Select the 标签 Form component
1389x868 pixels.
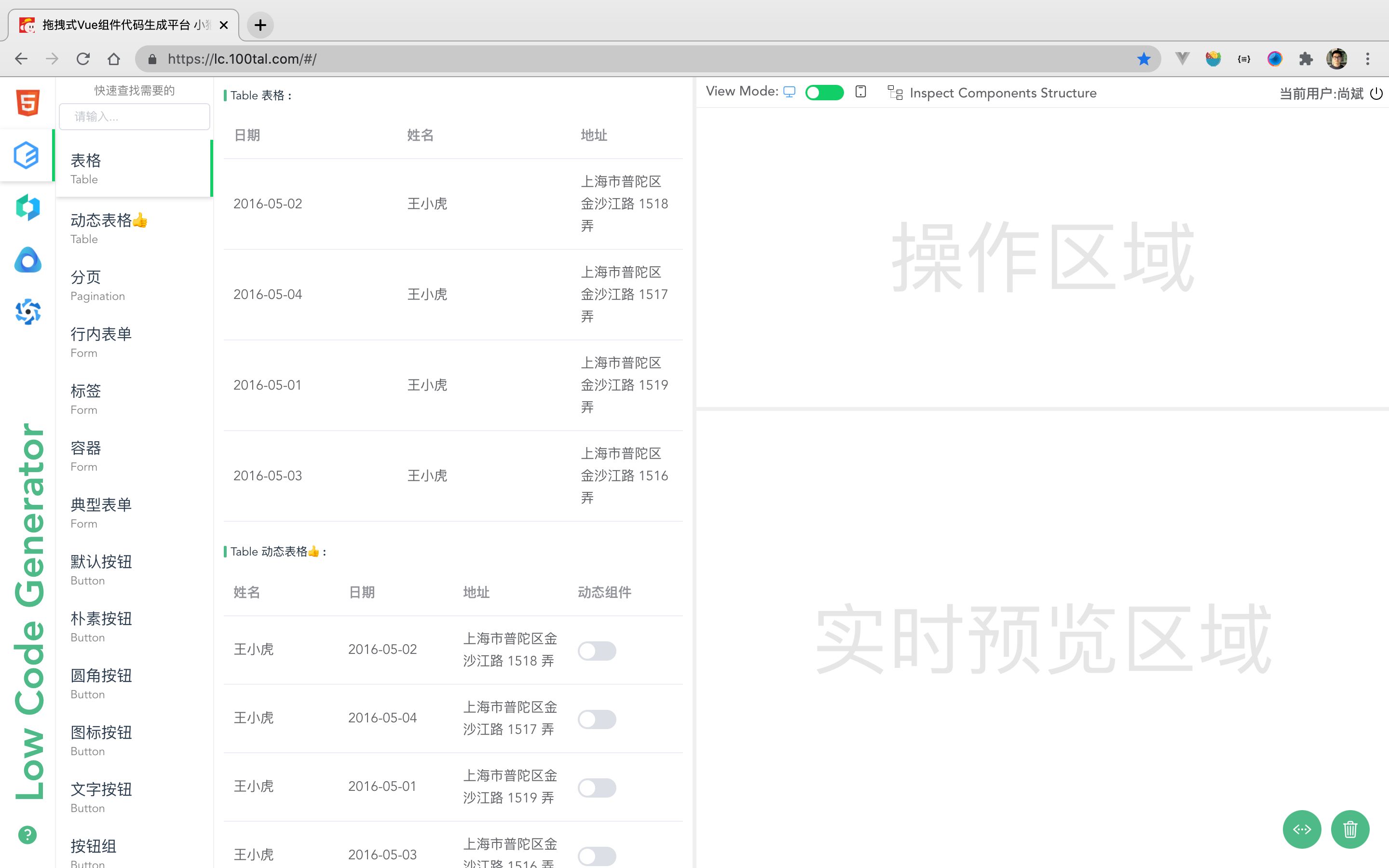(134, 399)
